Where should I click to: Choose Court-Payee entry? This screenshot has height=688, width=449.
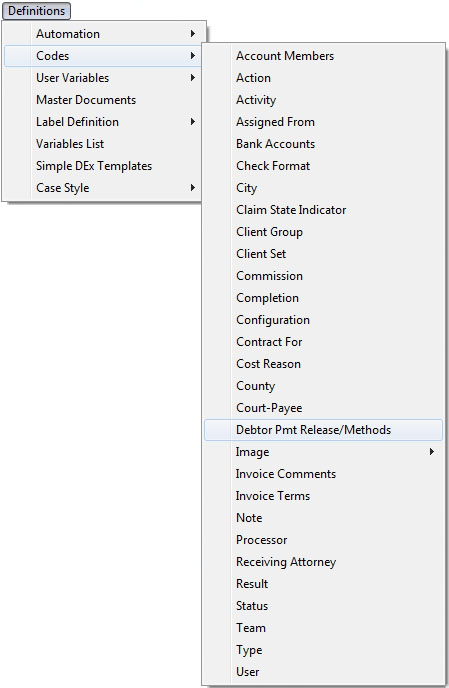323,408
